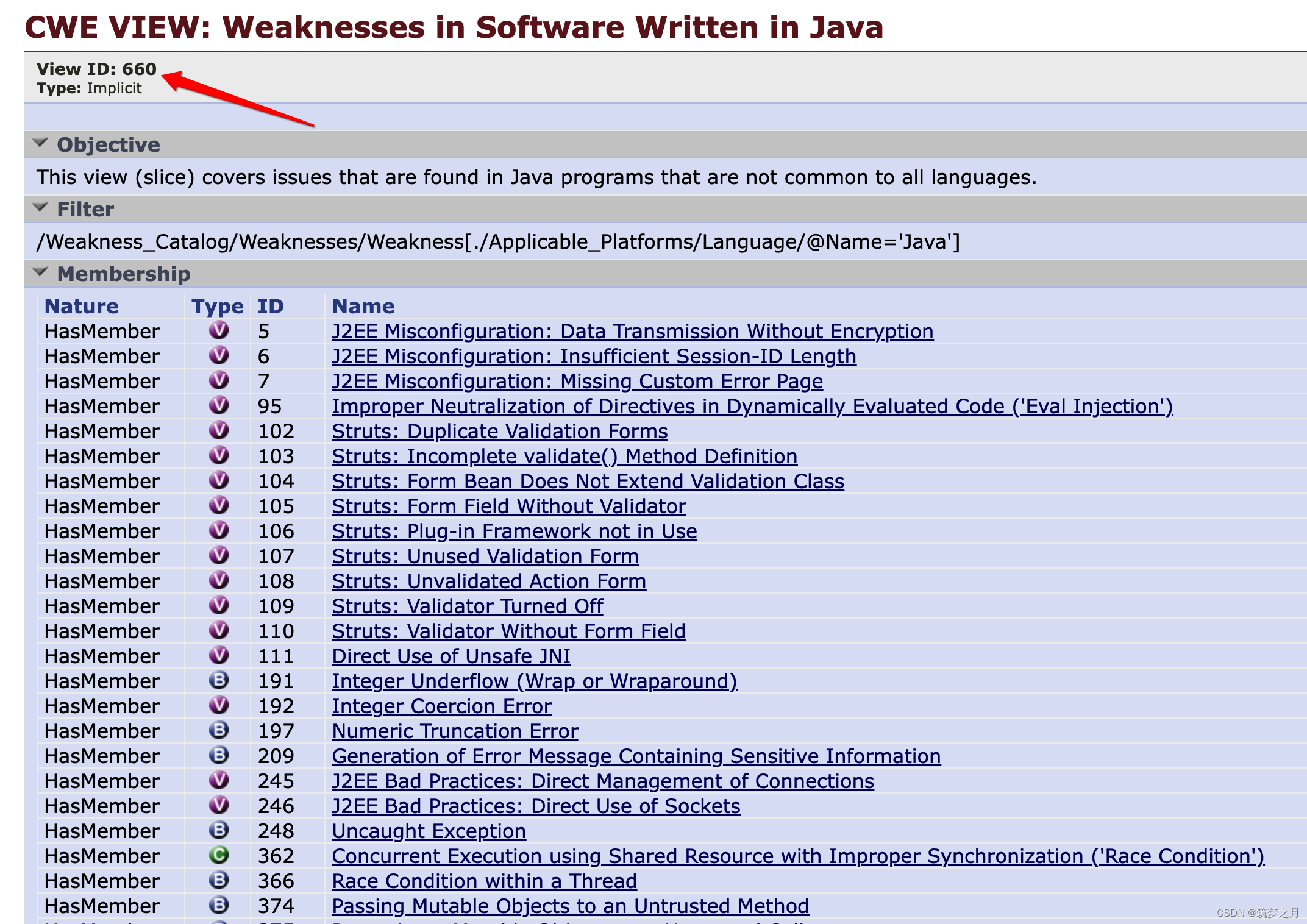Click the Base icon next to ID 191
The height and width of the screenshot is (924, 1307).
pos(218,680)
